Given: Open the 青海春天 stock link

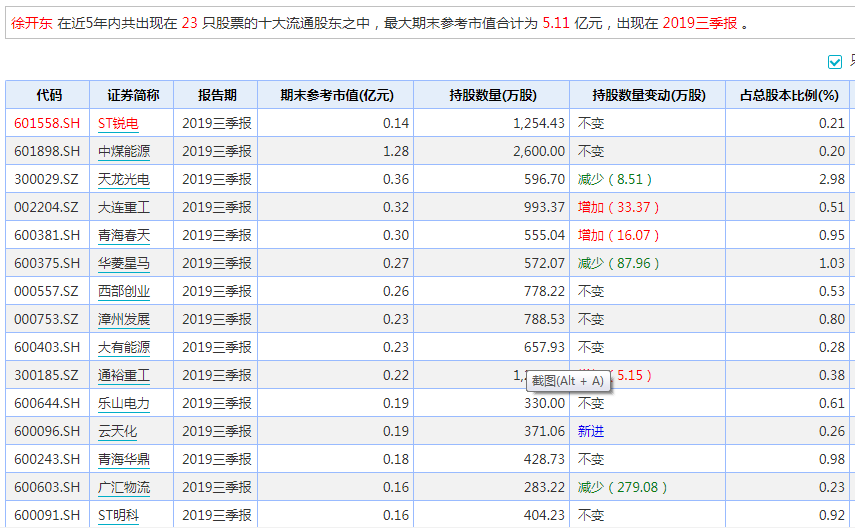Looking at the screenshot, I should tap(124, 235).
